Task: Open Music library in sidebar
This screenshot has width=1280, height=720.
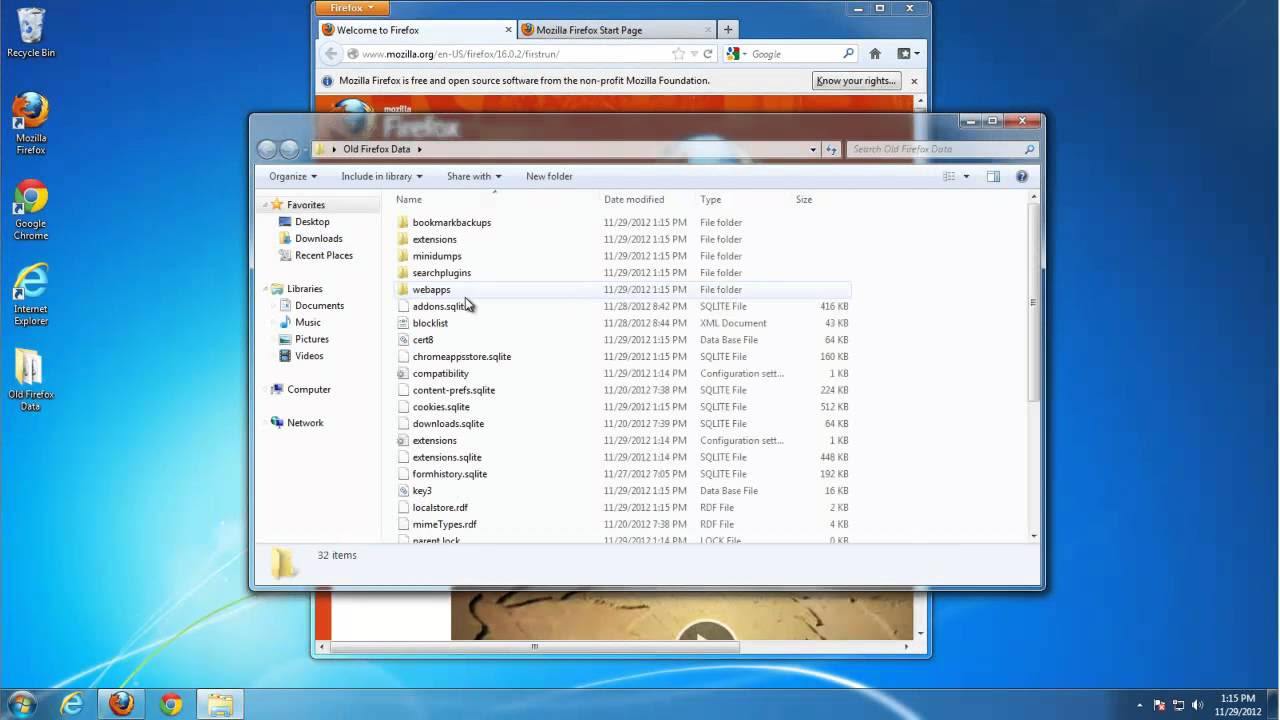Action: [307, 322]
